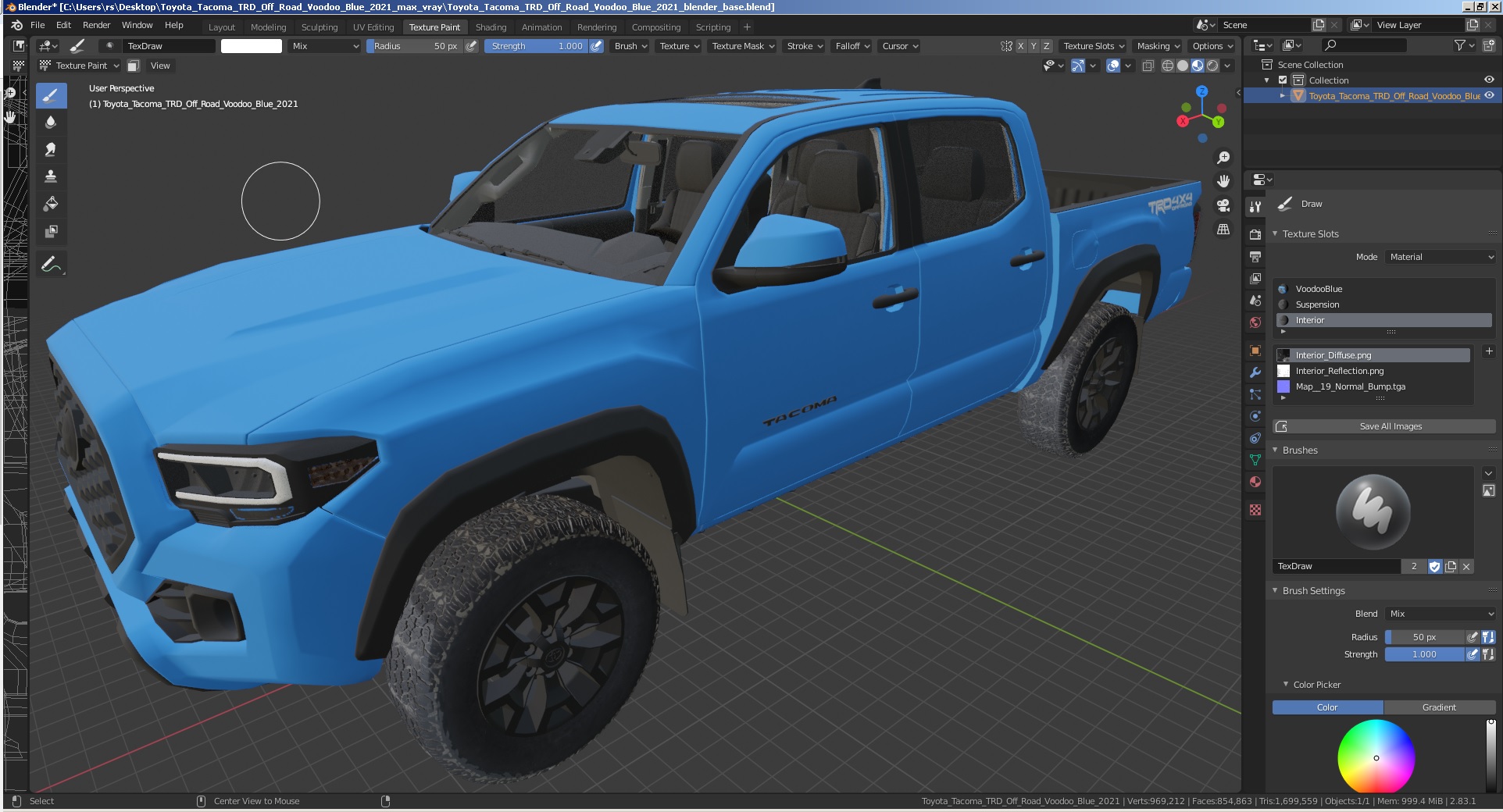This screenshot has height=812, width=1503.
Task: Open Mode Material dropdown in Texture Slots
Action: point(1441,257)
